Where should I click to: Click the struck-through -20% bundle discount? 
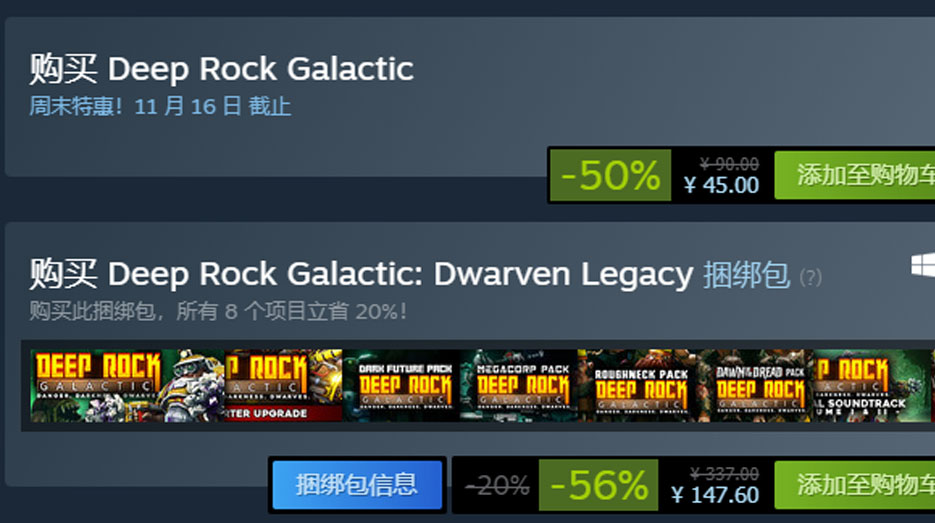pos(497,485)
